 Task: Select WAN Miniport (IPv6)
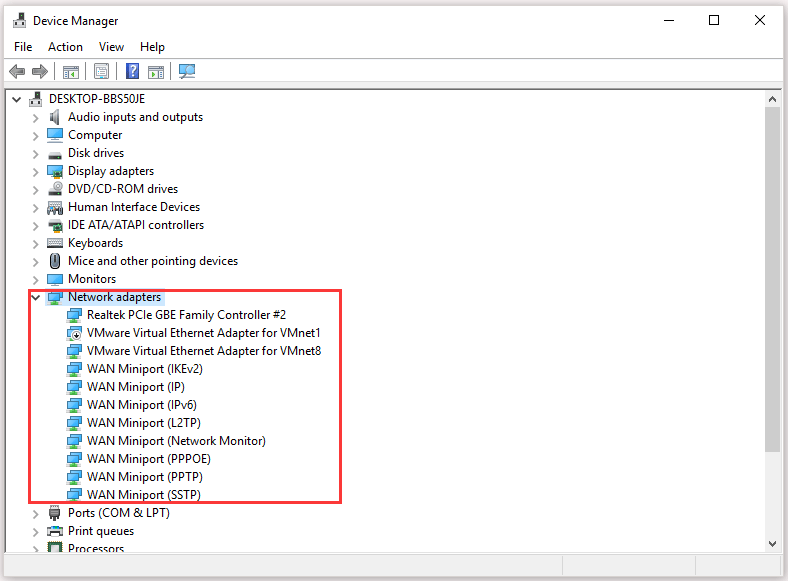(x=142, y=405)
